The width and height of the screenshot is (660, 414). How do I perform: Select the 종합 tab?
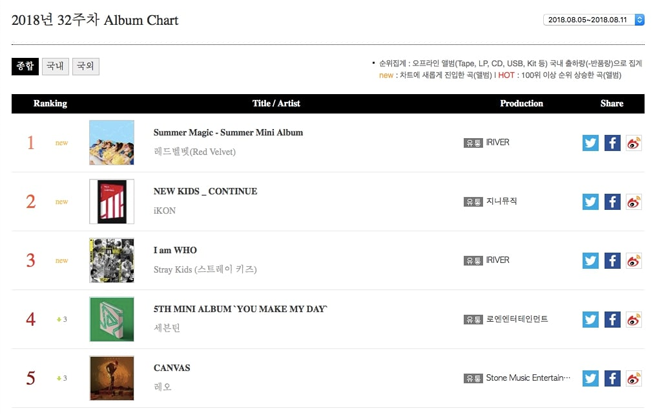point(25,67)
